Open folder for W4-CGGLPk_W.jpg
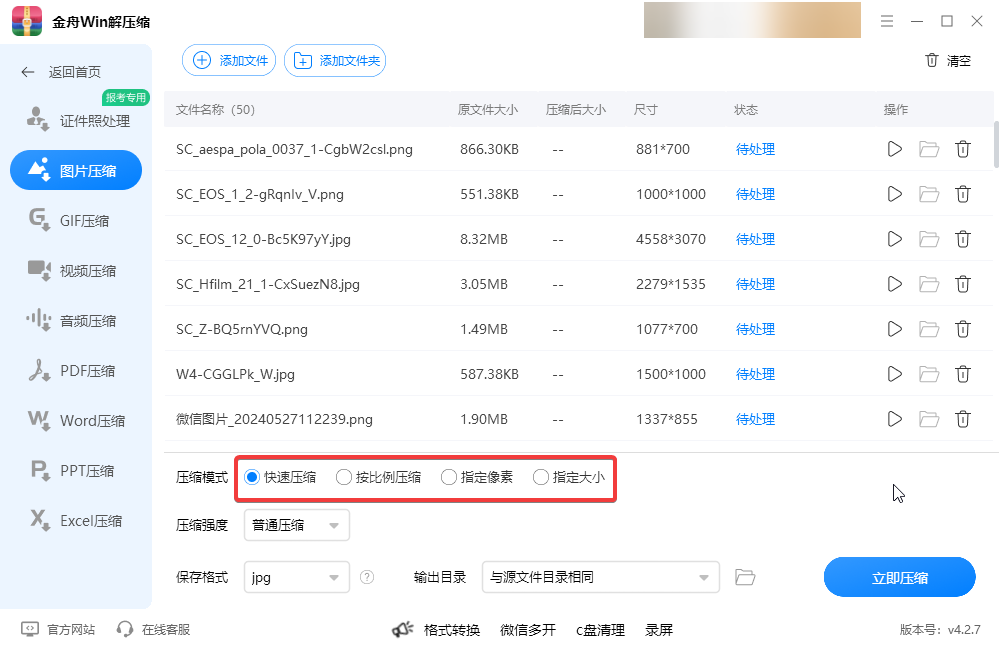This screenshot has height=647, width=999. [x=929, y=374]
